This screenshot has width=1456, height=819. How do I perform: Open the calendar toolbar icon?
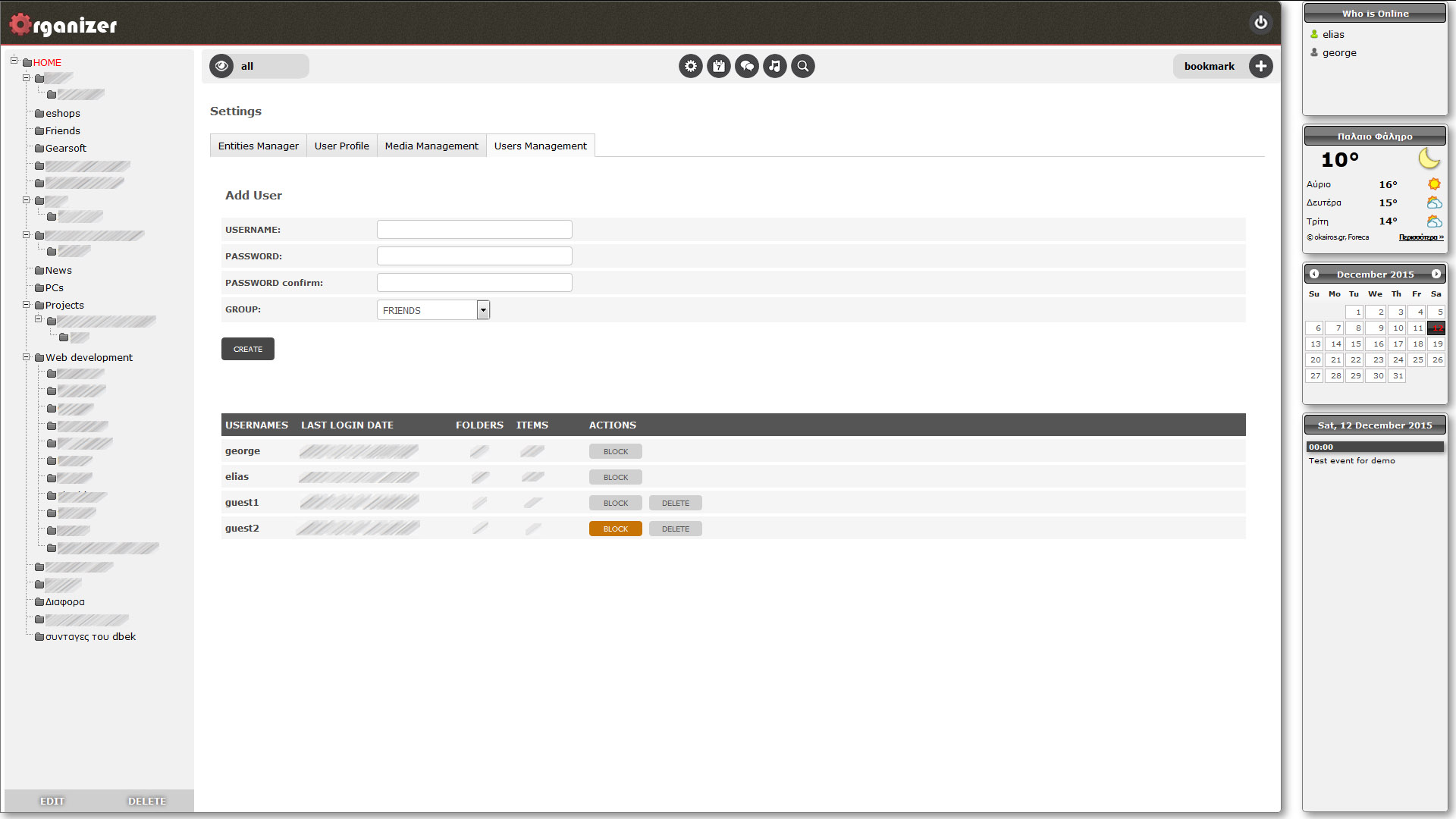click(718, 66)
